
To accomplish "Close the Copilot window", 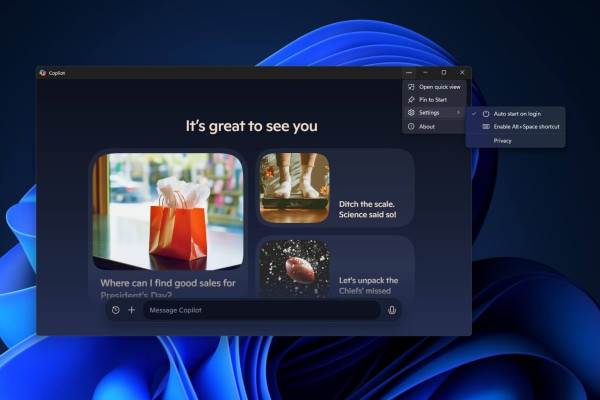I will pyautogui.click(x=462, y=72).
